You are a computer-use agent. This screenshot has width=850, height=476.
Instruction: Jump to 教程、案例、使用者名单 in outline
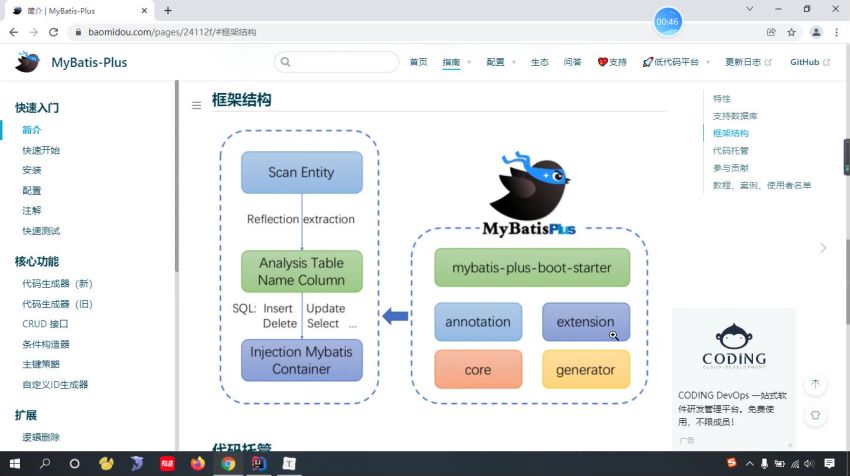762,185
